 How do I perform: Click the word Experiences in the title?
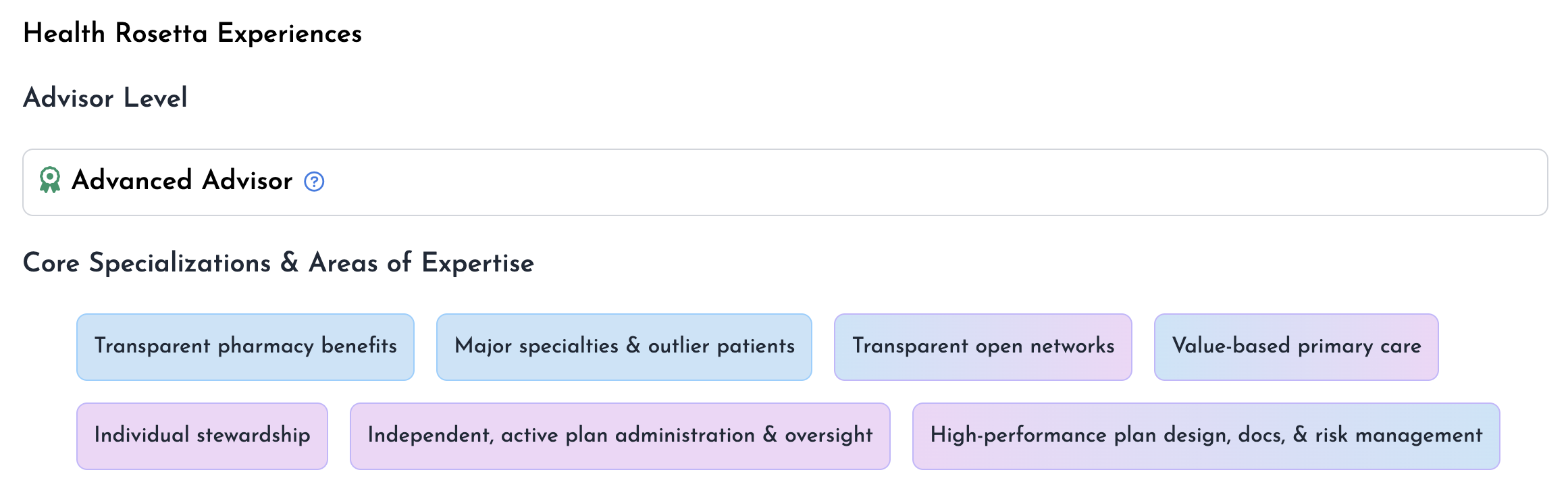click(290, 33)
